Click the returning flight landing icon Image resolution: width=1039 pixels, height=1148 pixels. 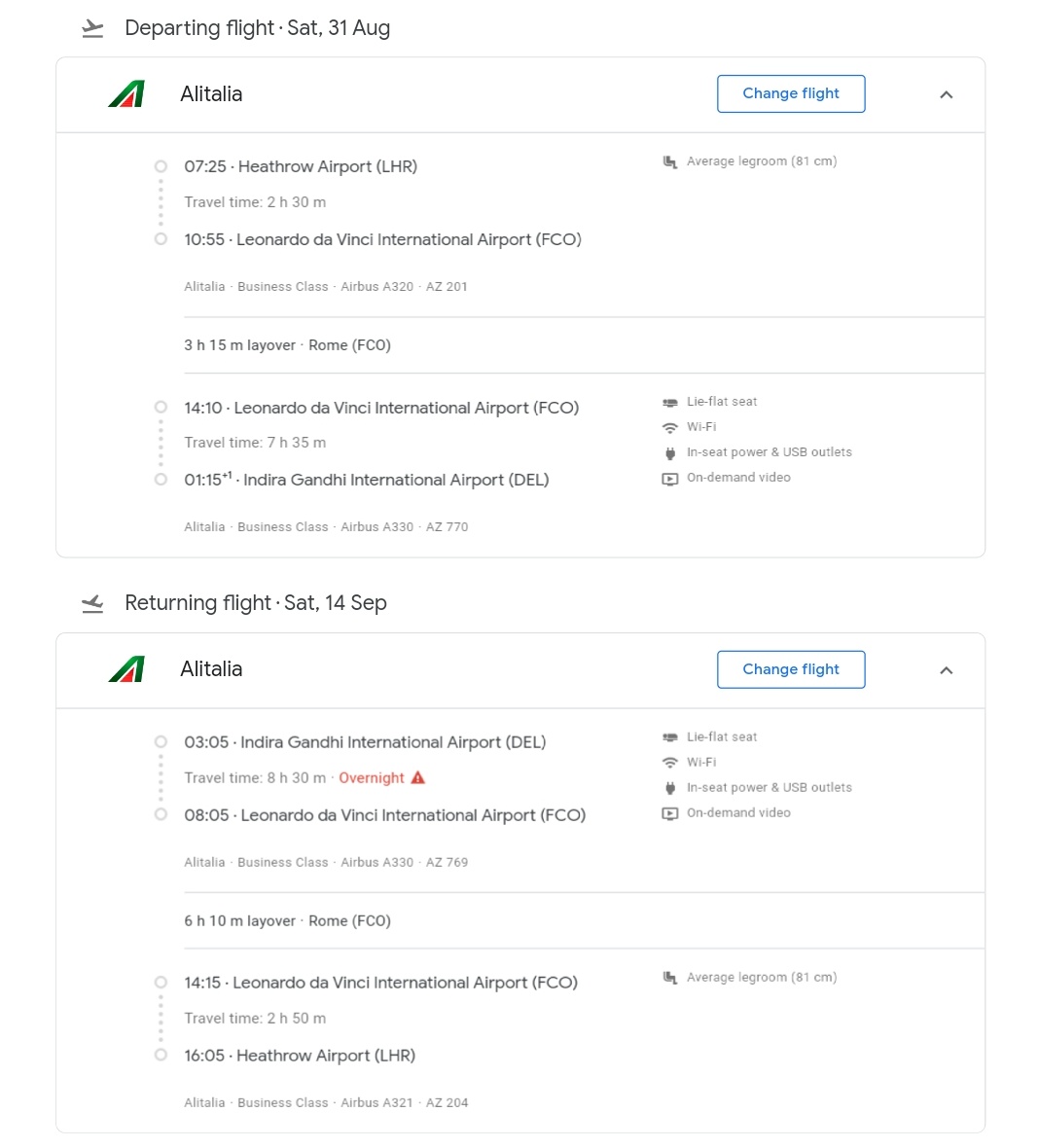(92, 604)
